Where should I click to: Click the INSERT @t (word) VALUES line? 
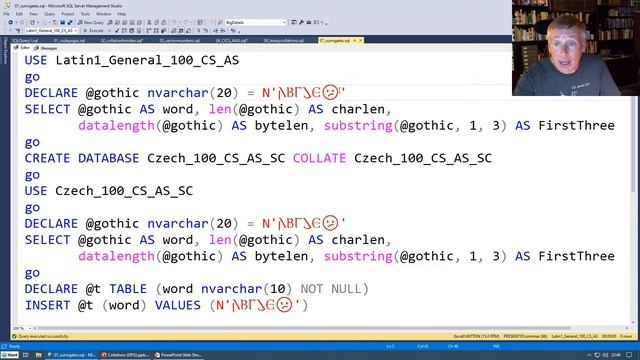point(167,305)
